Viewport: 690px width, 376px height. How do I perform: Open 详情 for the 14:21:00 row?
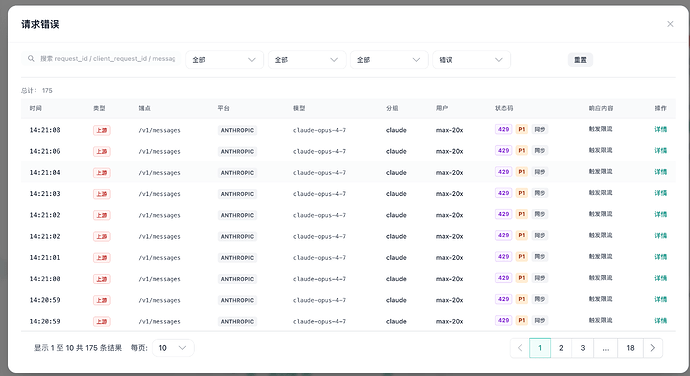pos(660,278)
